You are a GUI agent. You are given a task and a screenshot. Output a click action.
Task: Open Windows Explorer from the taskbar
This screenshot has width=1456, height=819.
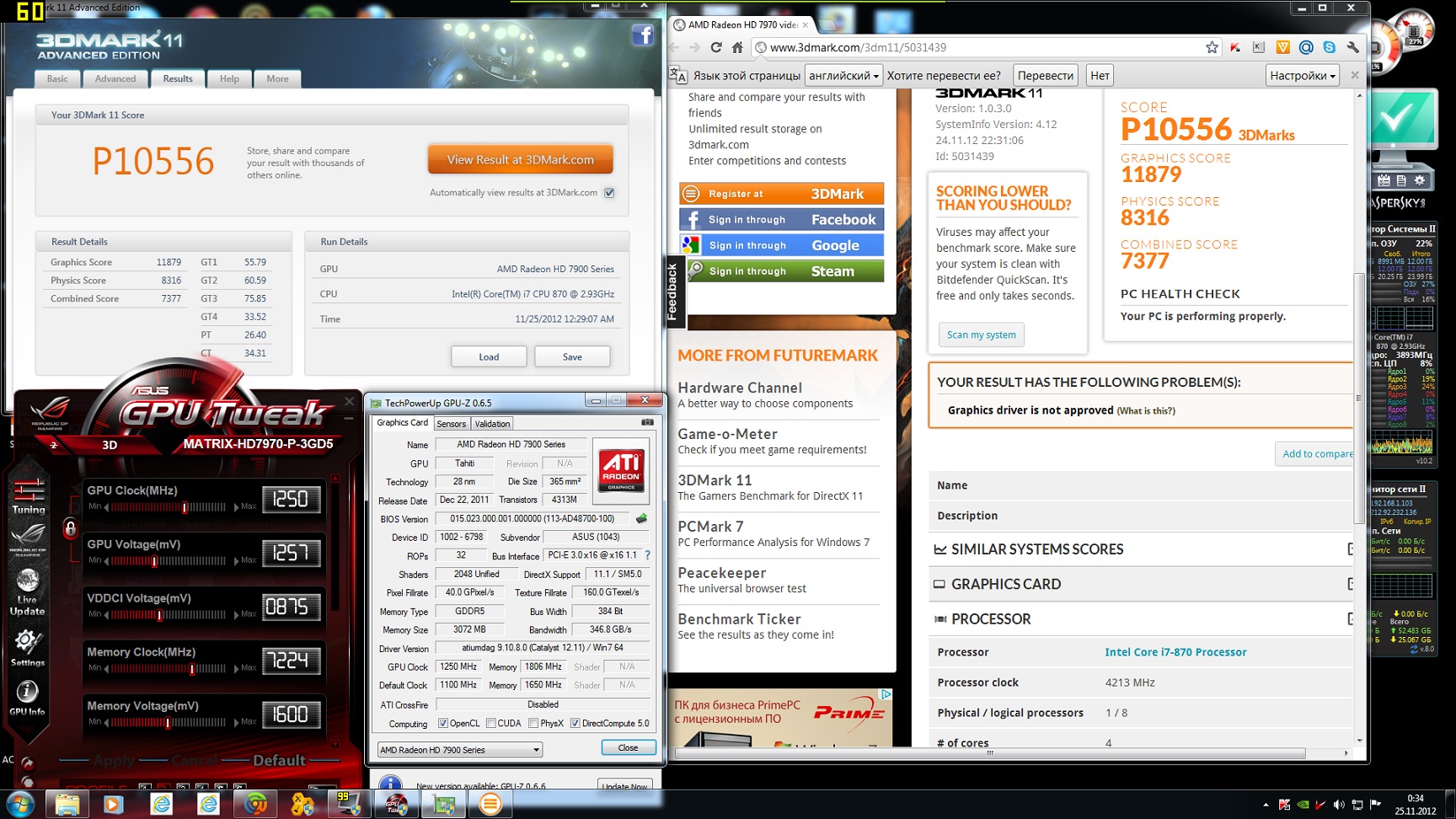coord(67,804)
